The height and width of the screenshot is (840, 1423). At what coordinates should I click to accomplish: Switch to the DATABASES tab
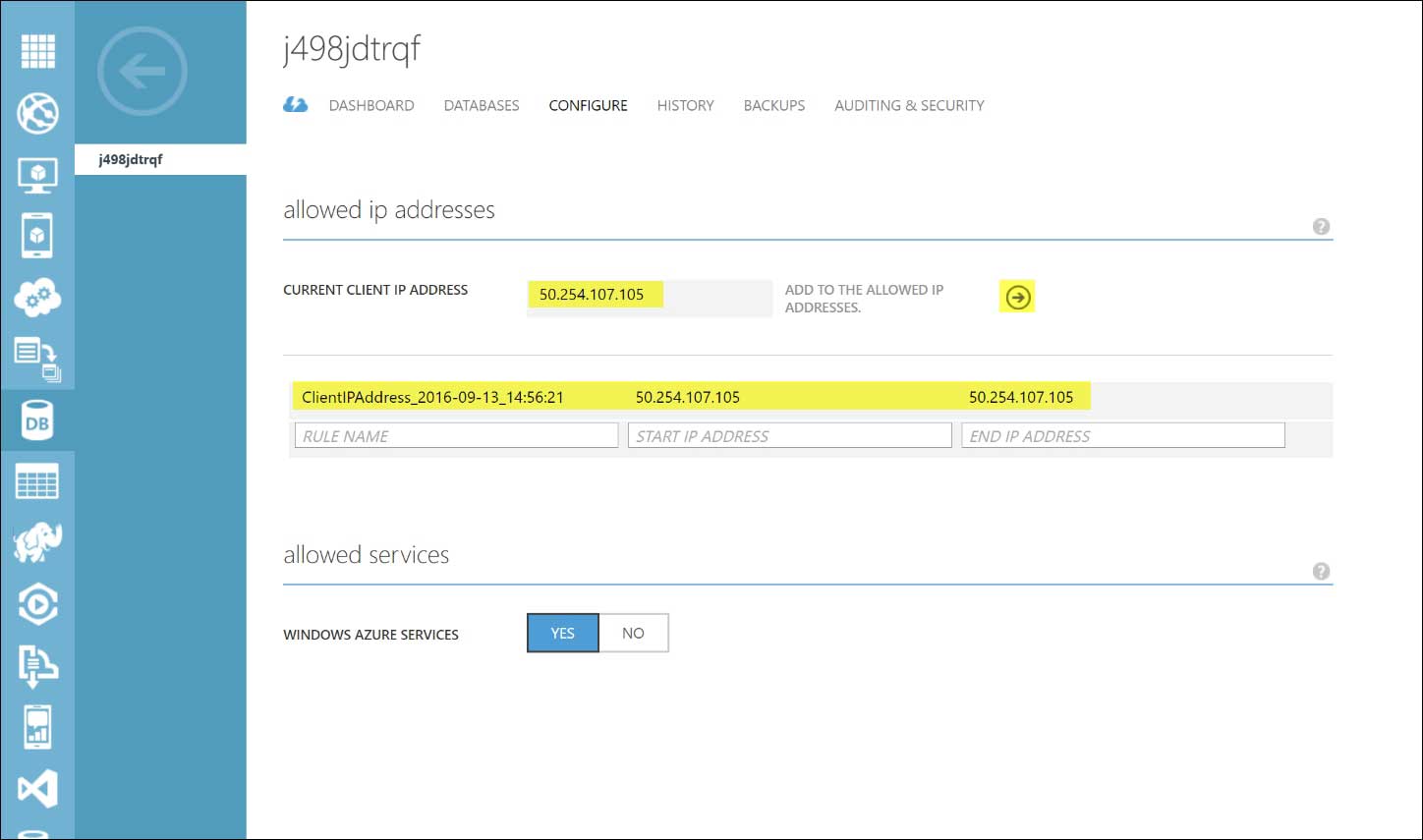point(482,105)
